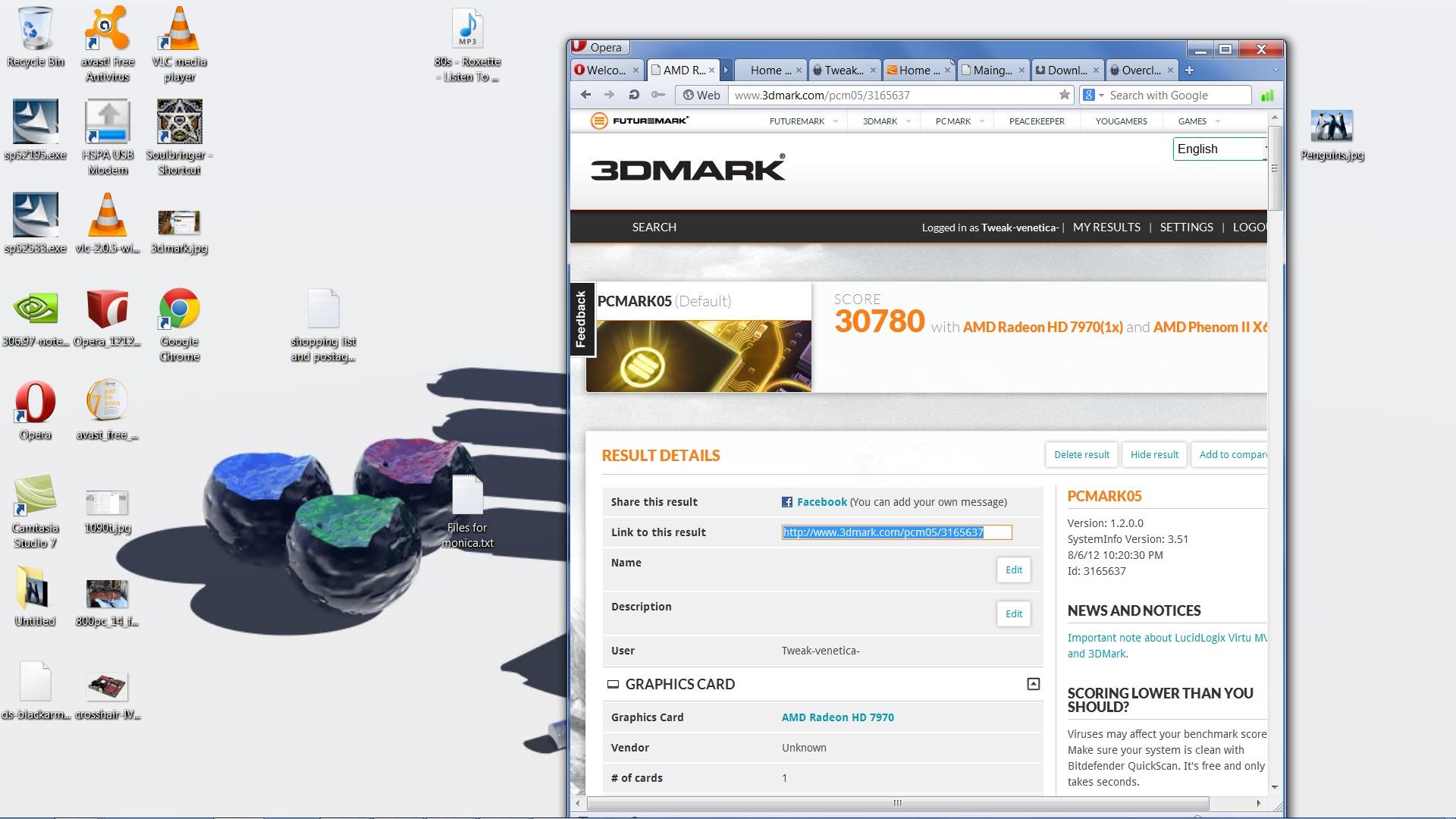The image size is (1456, 819).
Task: Select the Opera_1212 installer icon
Action: (107, 317)
